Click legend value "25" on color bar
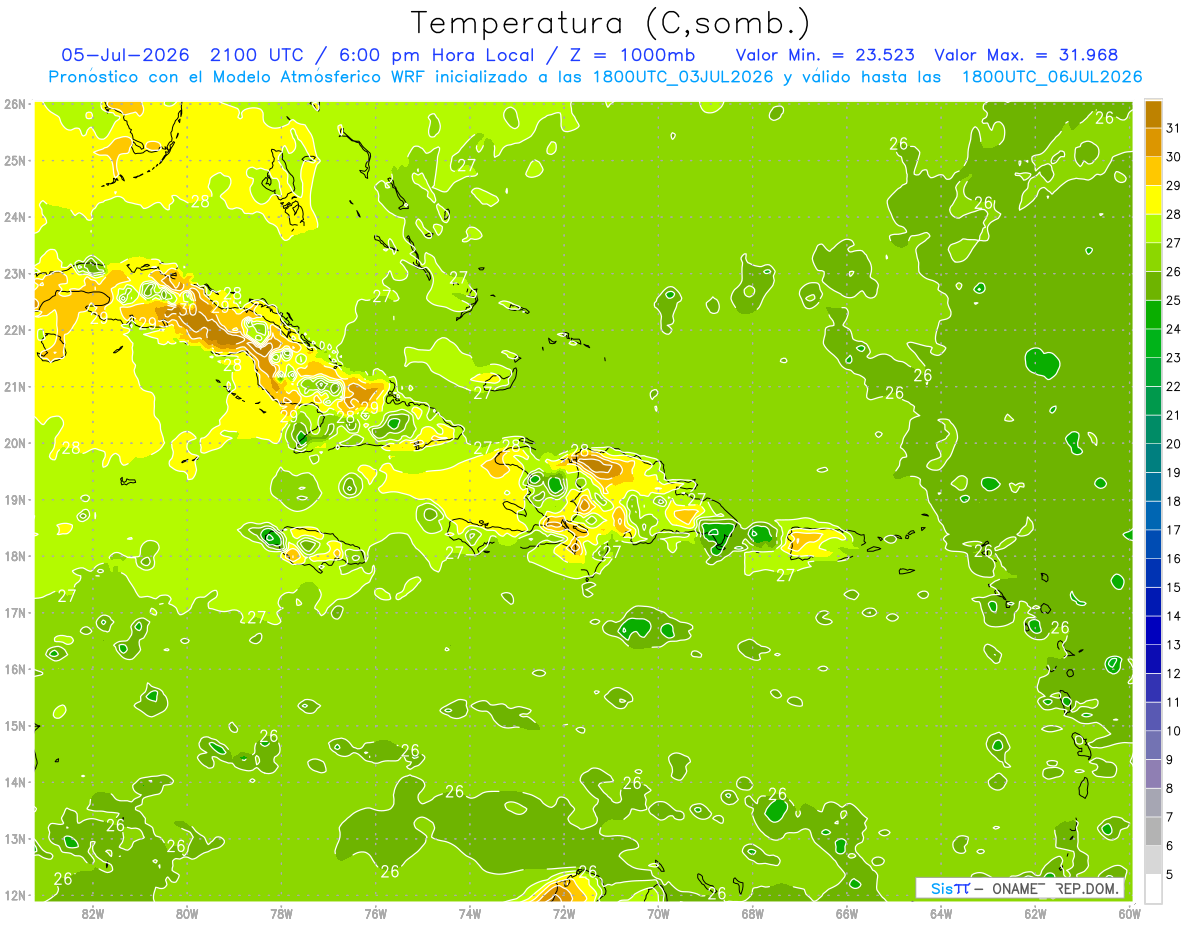 [x=1174, y=300]
